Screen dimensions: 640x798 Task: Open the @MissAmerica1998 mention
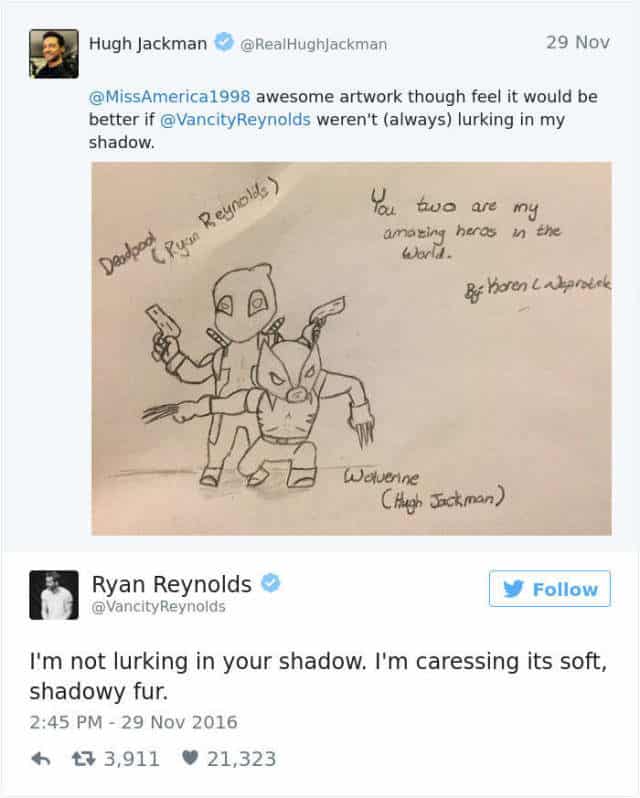169,96
